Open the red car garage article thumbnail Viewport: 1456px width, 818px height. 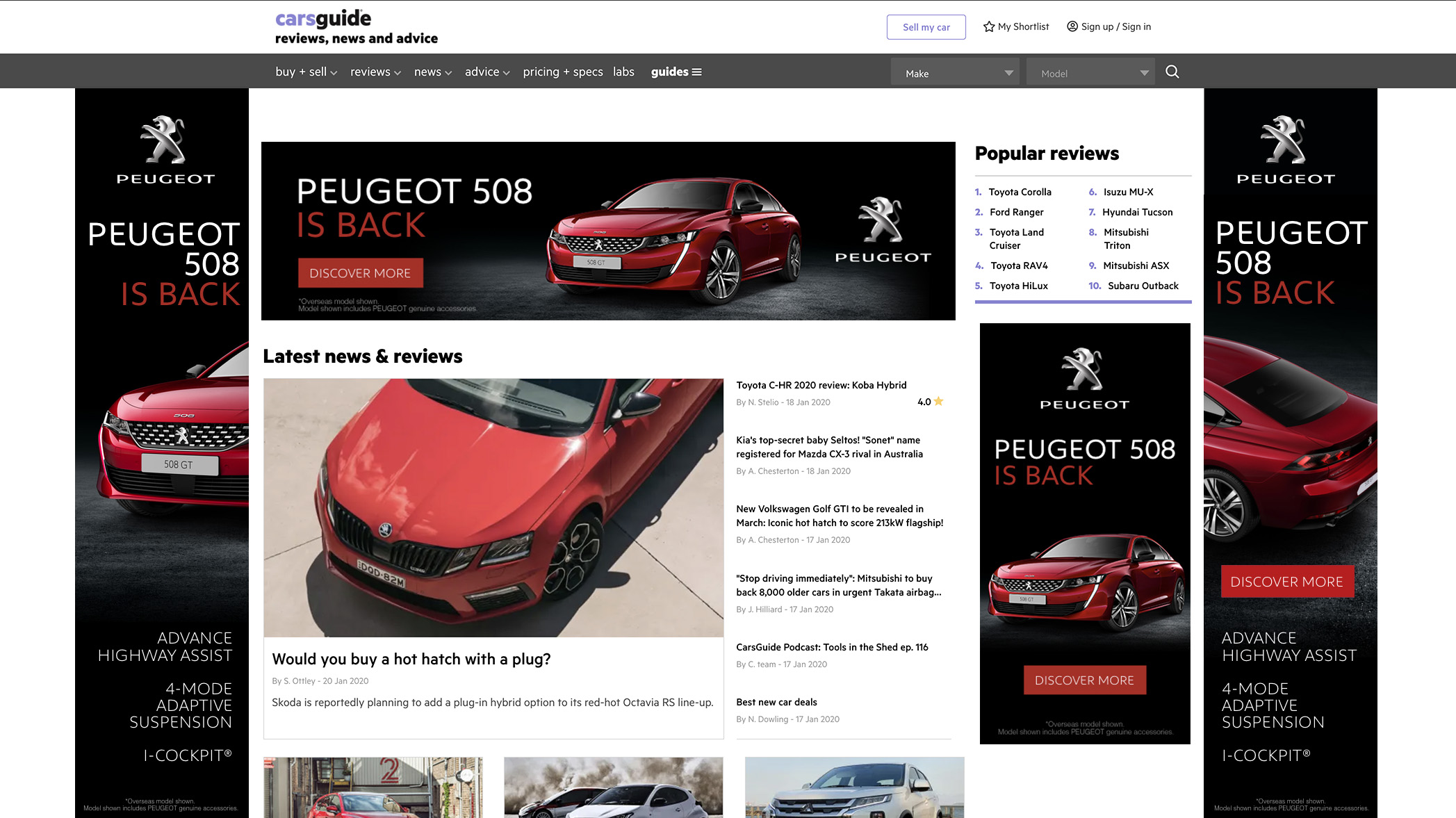pos(373,787)
